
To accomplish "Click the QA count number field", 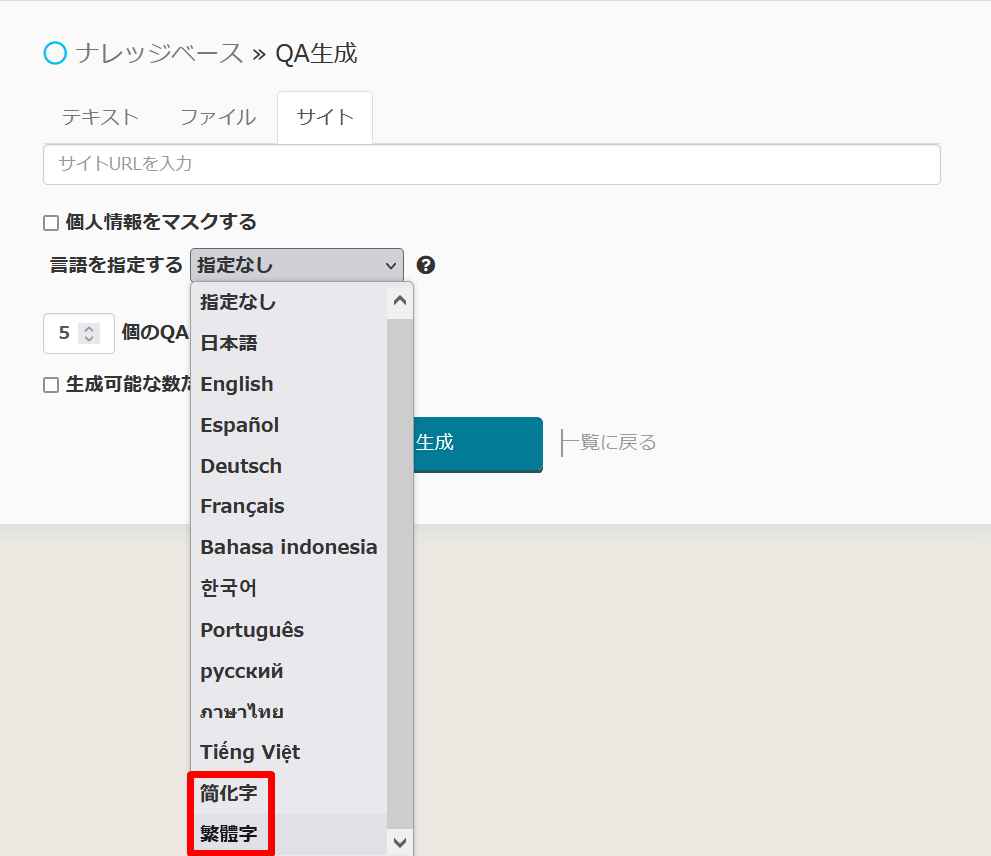I will pyautogui.click(x=78, y=333).
